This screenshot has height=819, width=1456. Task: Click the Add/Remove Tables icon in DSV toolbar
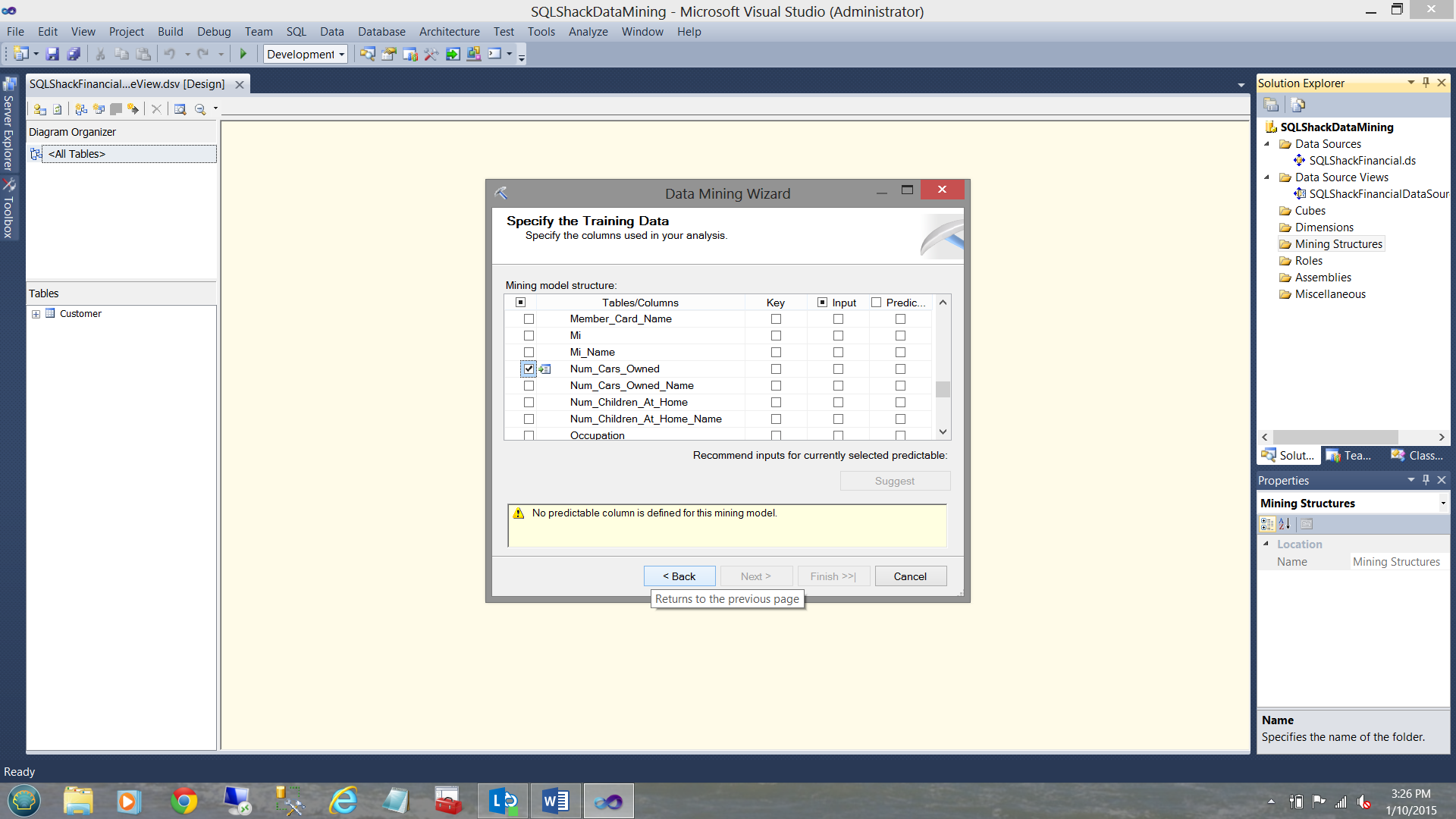point(40,109)
